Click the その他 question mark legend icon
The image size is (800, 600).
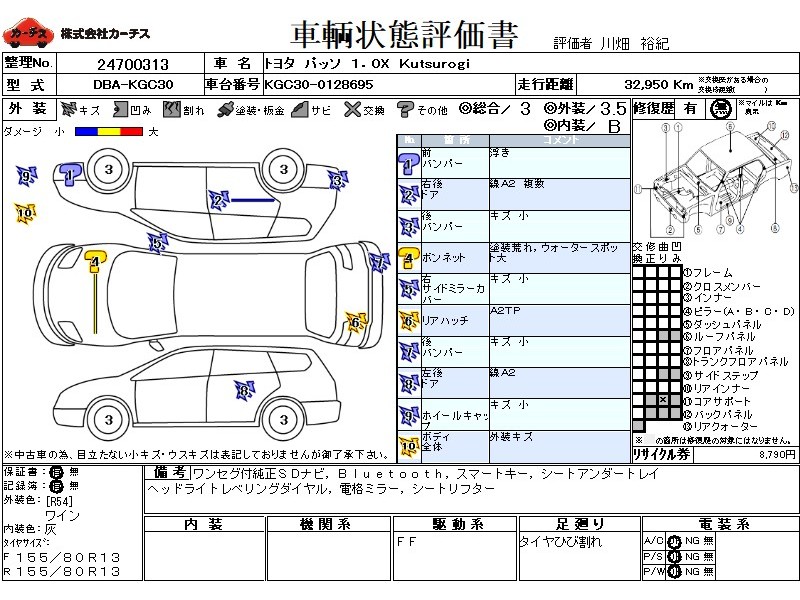tap(405, 109)
